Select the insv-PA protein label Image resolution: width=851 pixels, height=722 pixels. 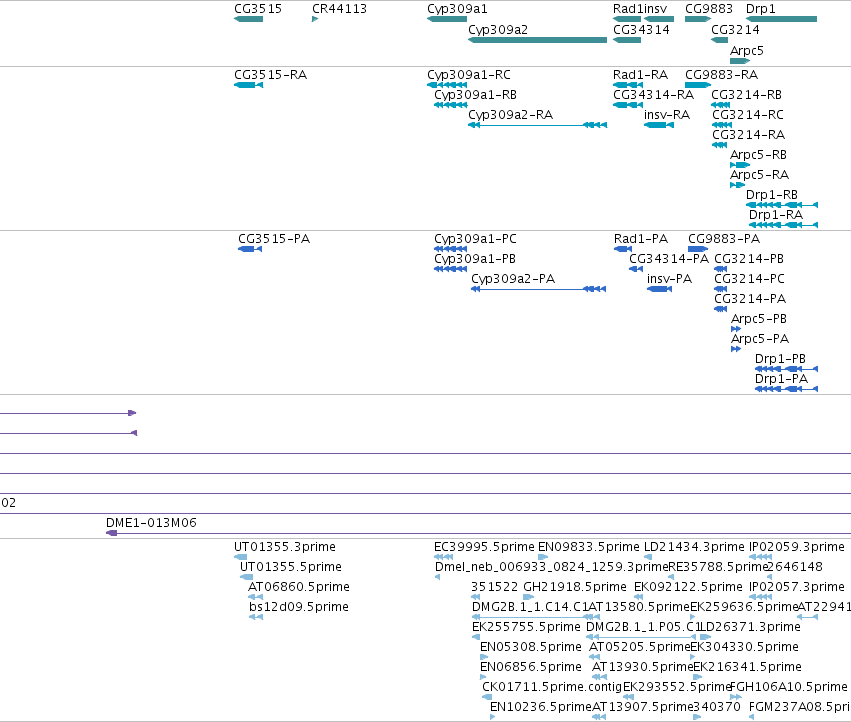tap(669, 279)
